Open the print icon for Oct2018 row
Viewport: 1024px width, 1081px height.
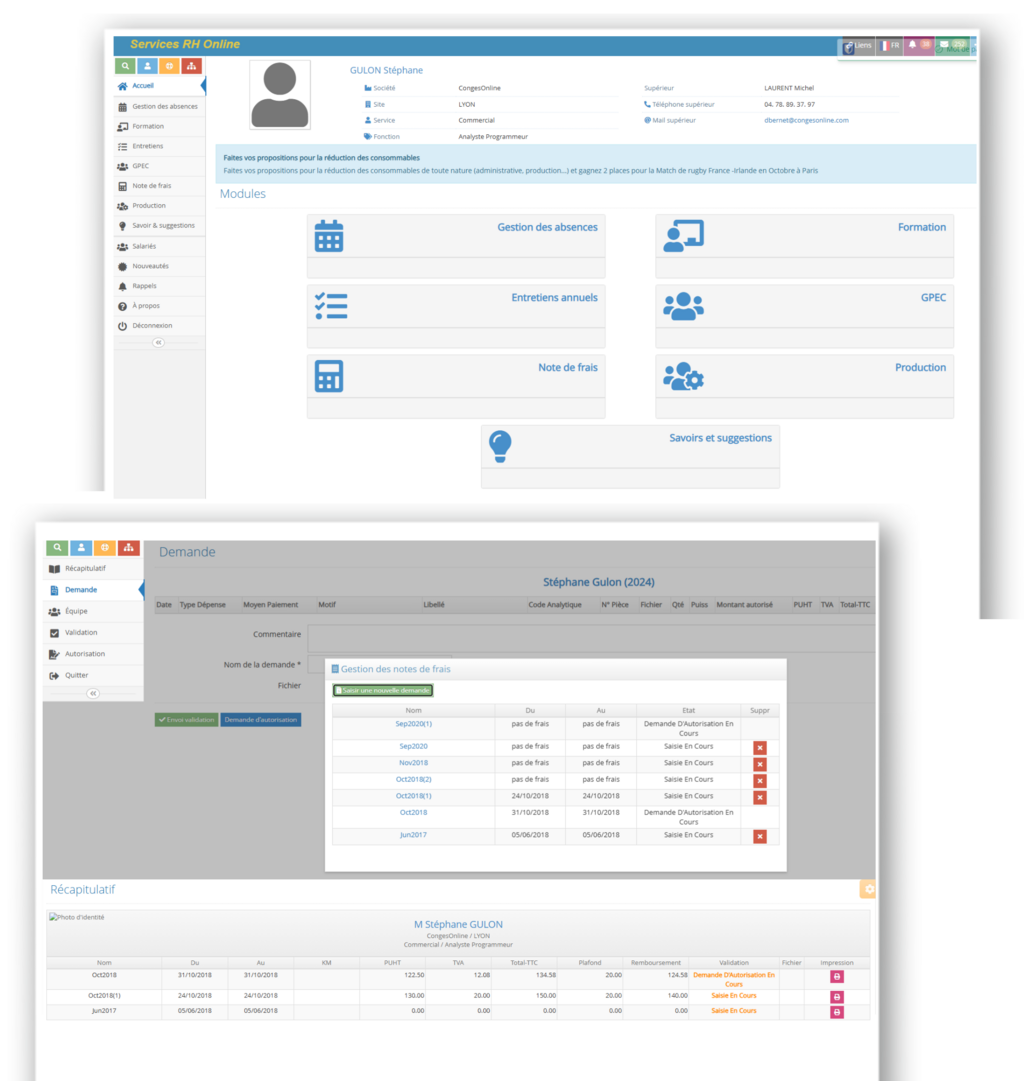(x=836, y=975)
